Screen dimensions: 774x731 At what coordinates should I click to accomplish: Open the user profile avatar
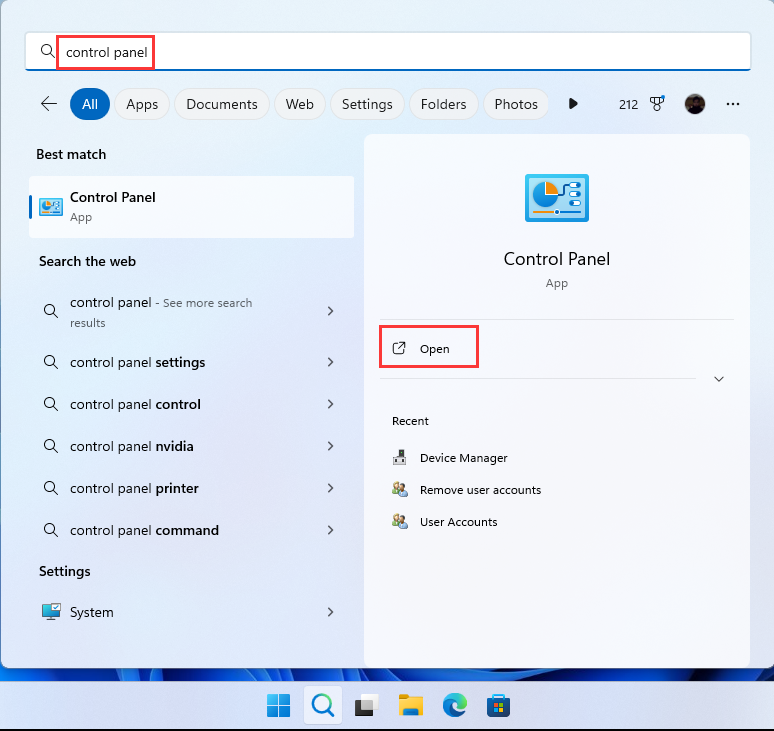coord(695,104)
